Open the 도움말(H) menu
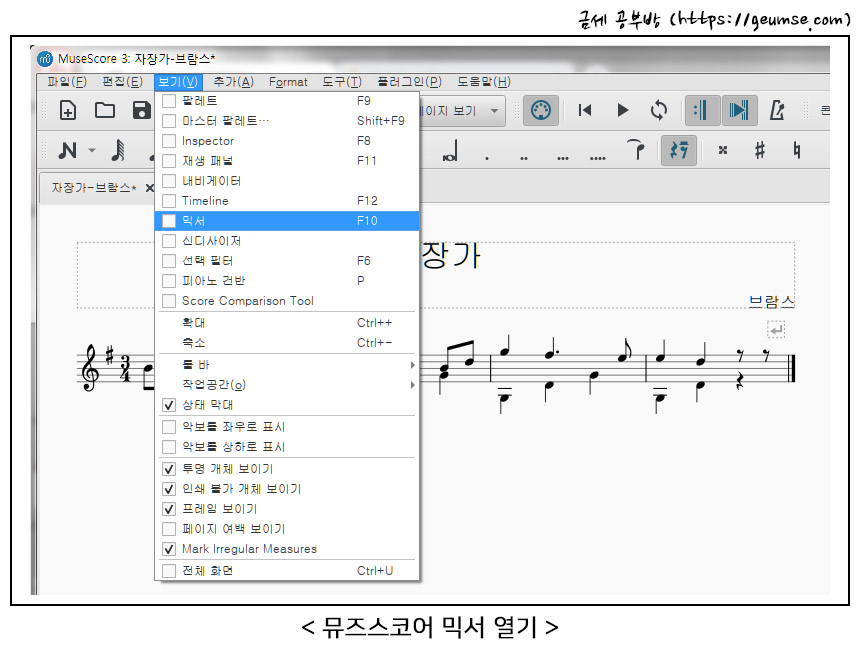This screenshot has height=649, width=860. coord(484,82)
